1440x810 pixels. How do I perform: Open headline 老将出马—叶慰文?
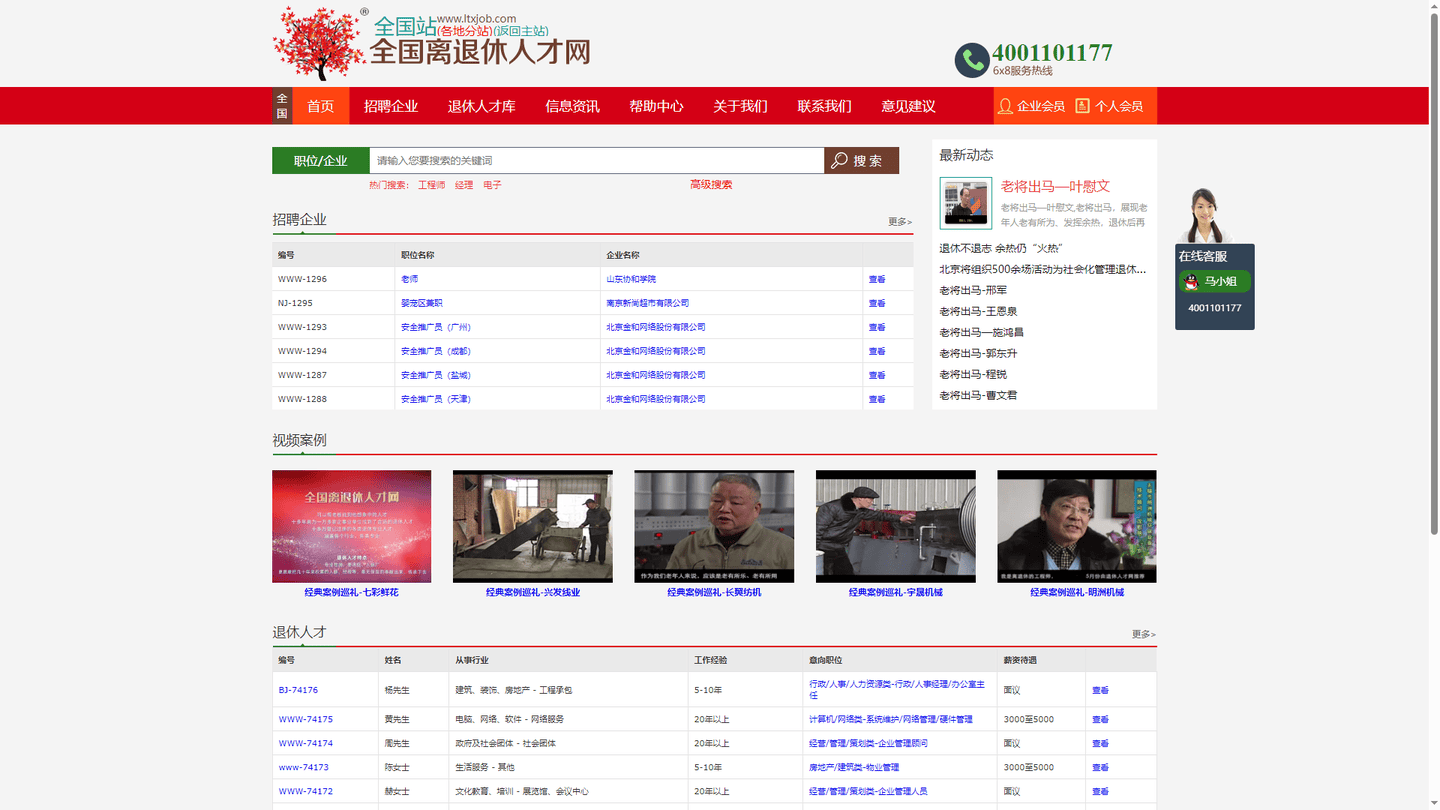pyautogui.click(x=1055, y=186)
